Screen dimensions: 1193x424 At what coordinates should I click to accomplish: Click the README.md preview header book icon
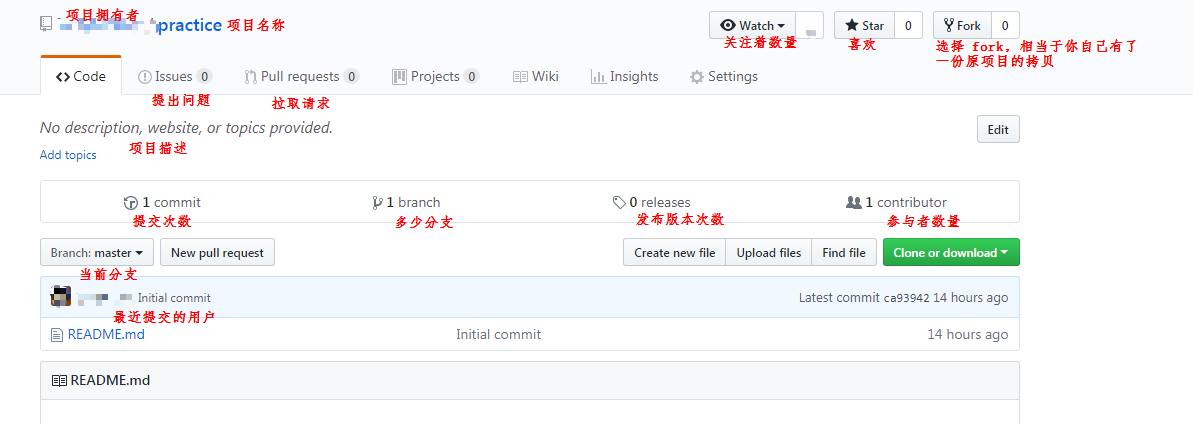click(59, 381)
